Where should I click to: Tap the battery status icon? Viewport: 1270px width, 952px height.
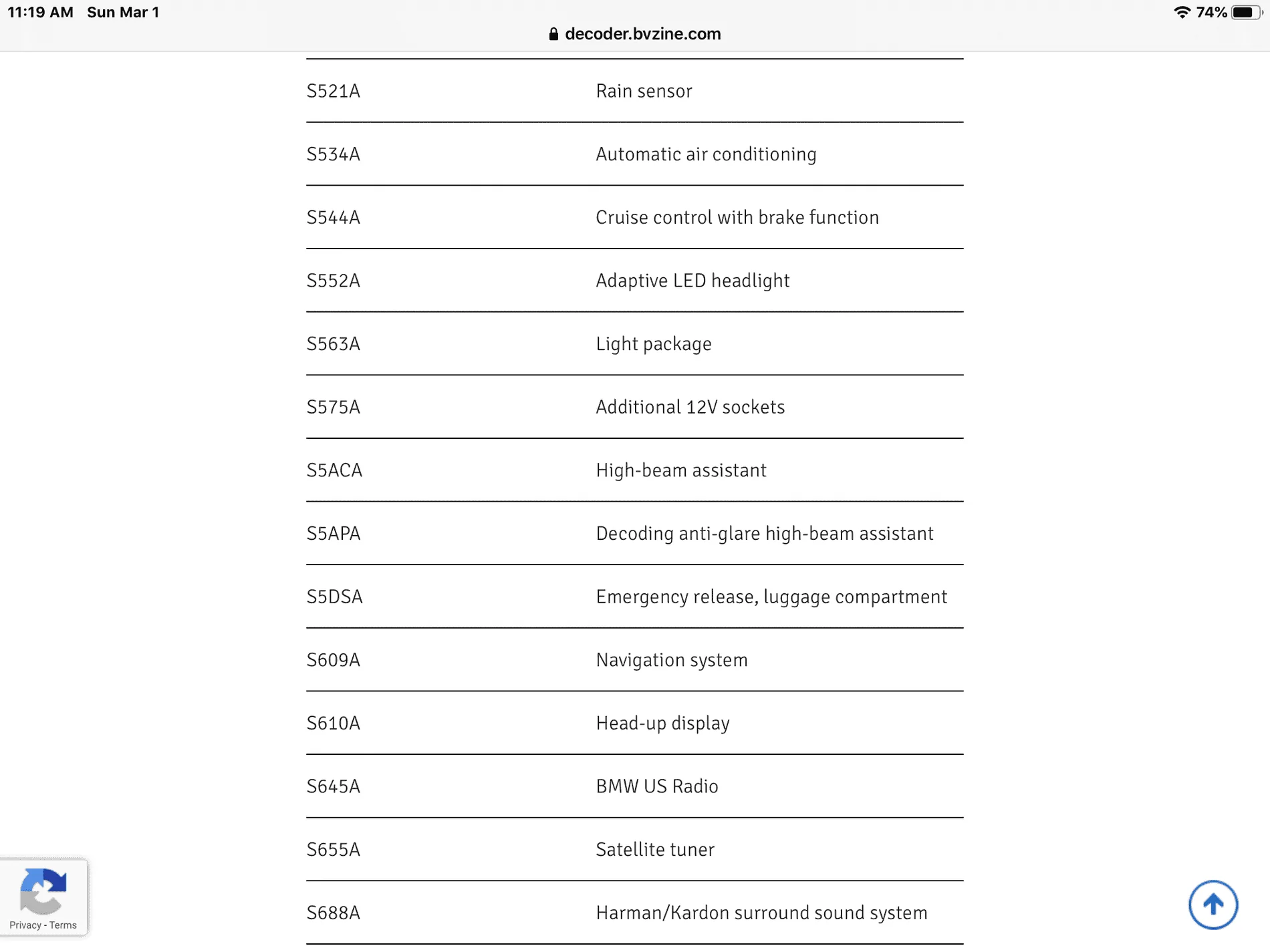click(1246, 12)
